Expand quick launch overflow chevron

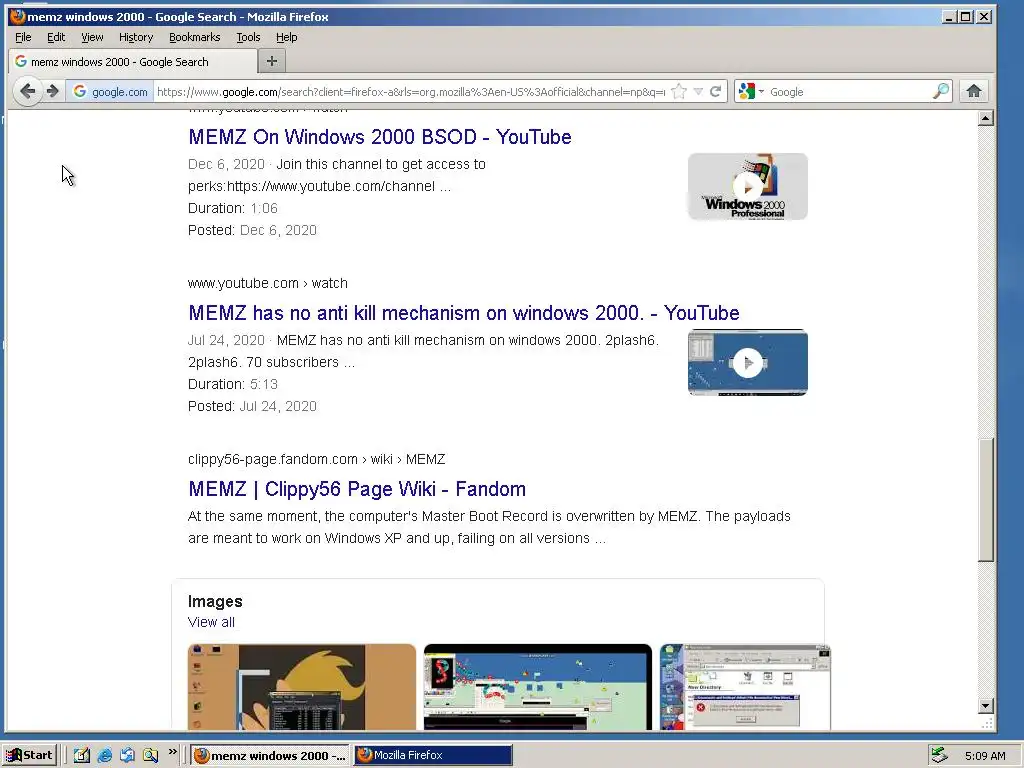click(x=172, y=752)
